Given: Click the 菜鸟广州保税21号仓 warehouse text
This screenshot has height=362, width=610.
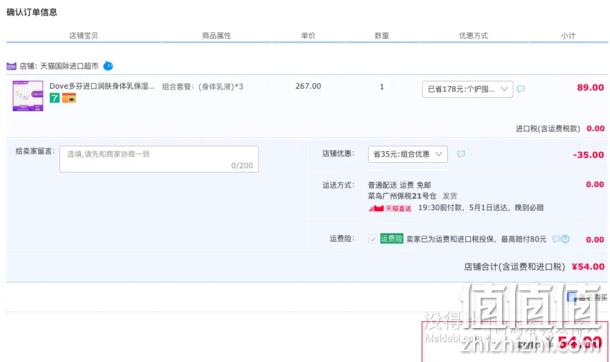Looking at the screenshot, I should [402, 196].
